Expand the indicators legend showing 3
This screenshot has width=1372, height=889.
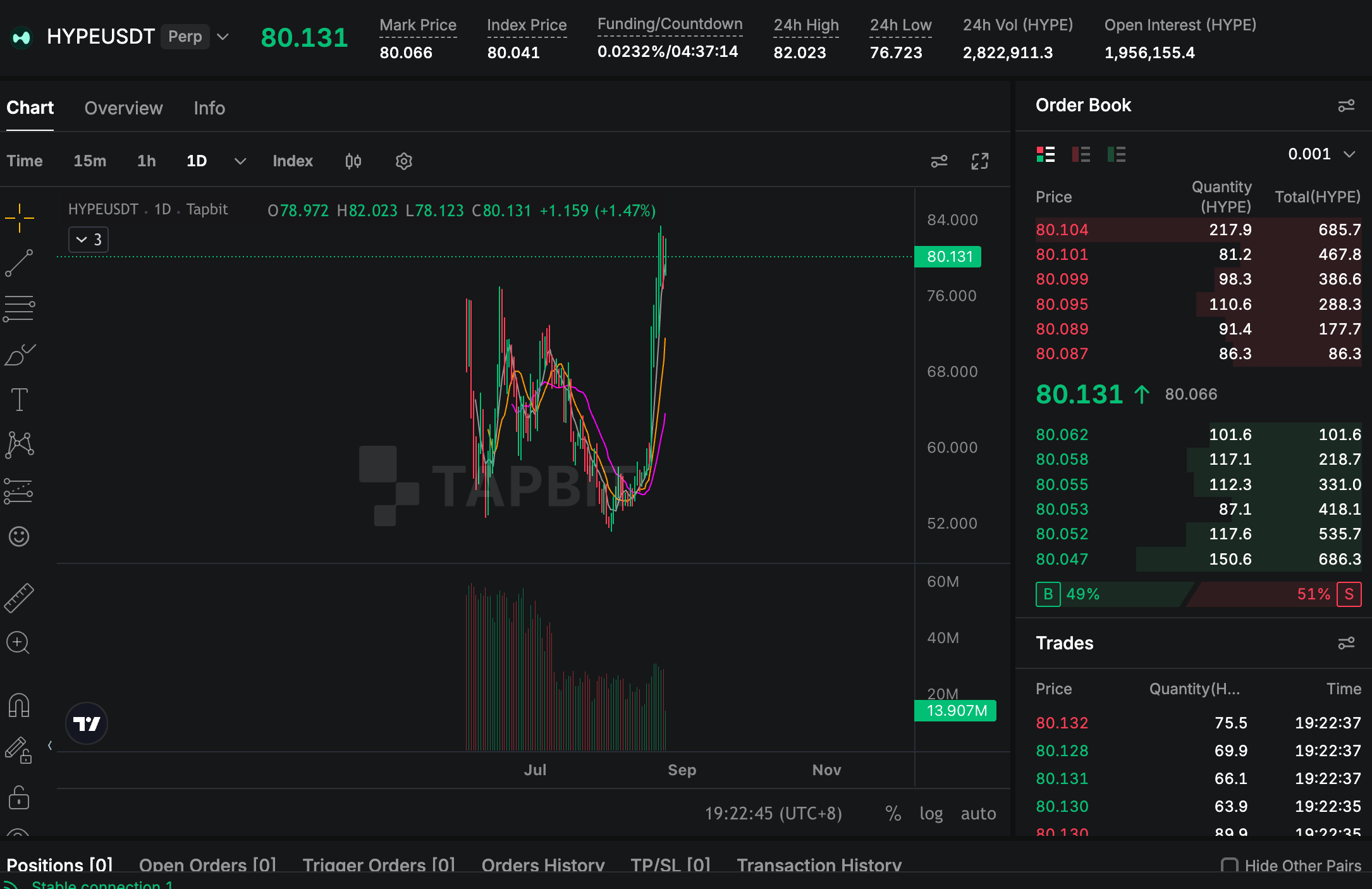point(89,240)
